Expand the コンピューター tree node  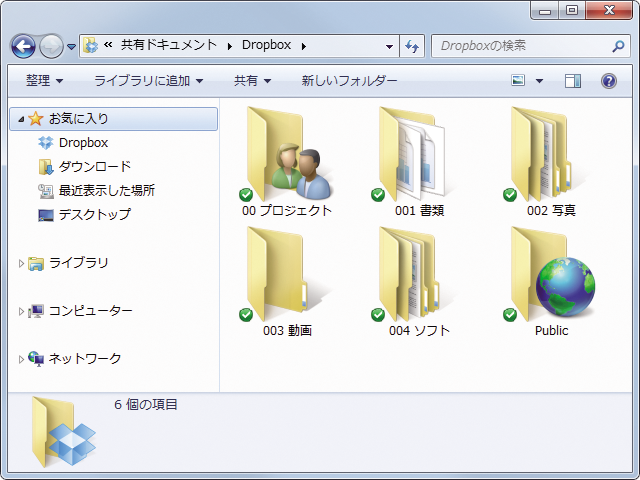coord(22,311)
